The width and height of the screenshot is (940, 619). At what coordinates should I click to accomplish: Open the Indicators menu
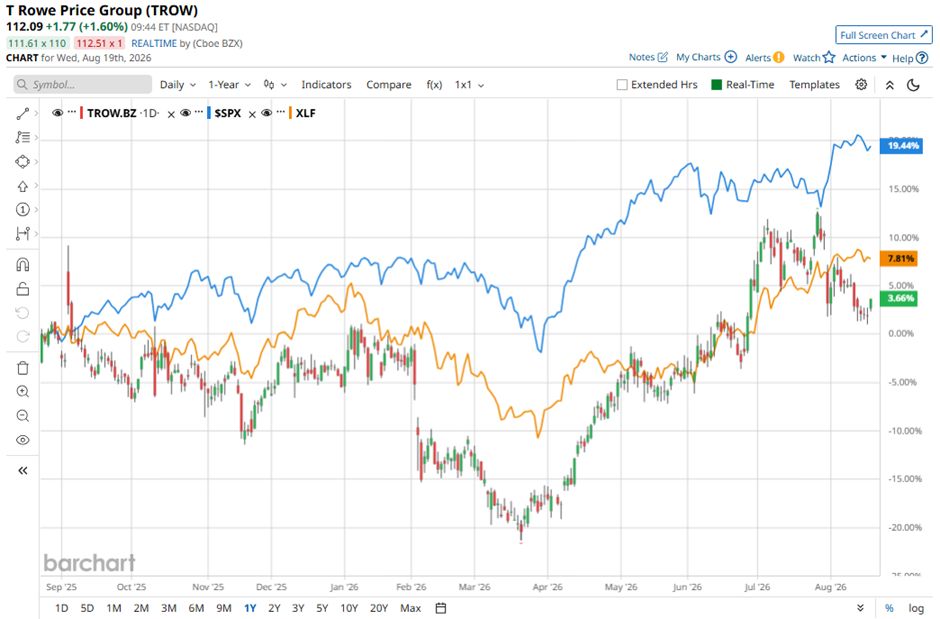[326, 84]
